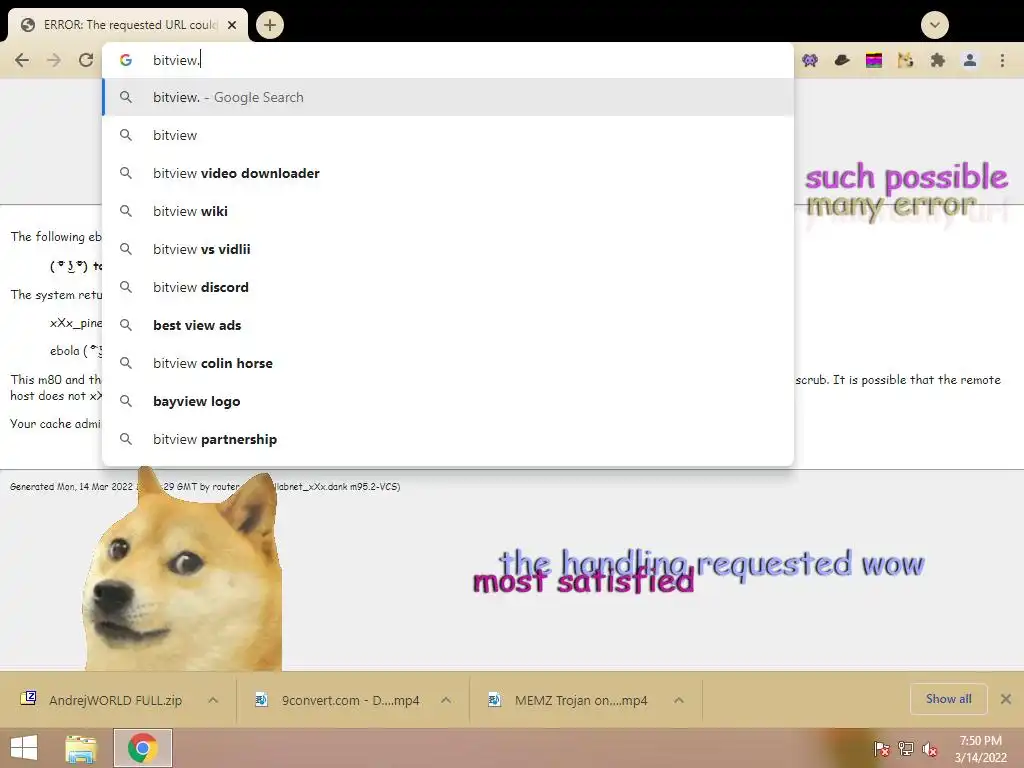Image resolution: width=1024 pixels, height=768 pixels.
Task: Click the doge extension icon
Action: click(905, 61)
